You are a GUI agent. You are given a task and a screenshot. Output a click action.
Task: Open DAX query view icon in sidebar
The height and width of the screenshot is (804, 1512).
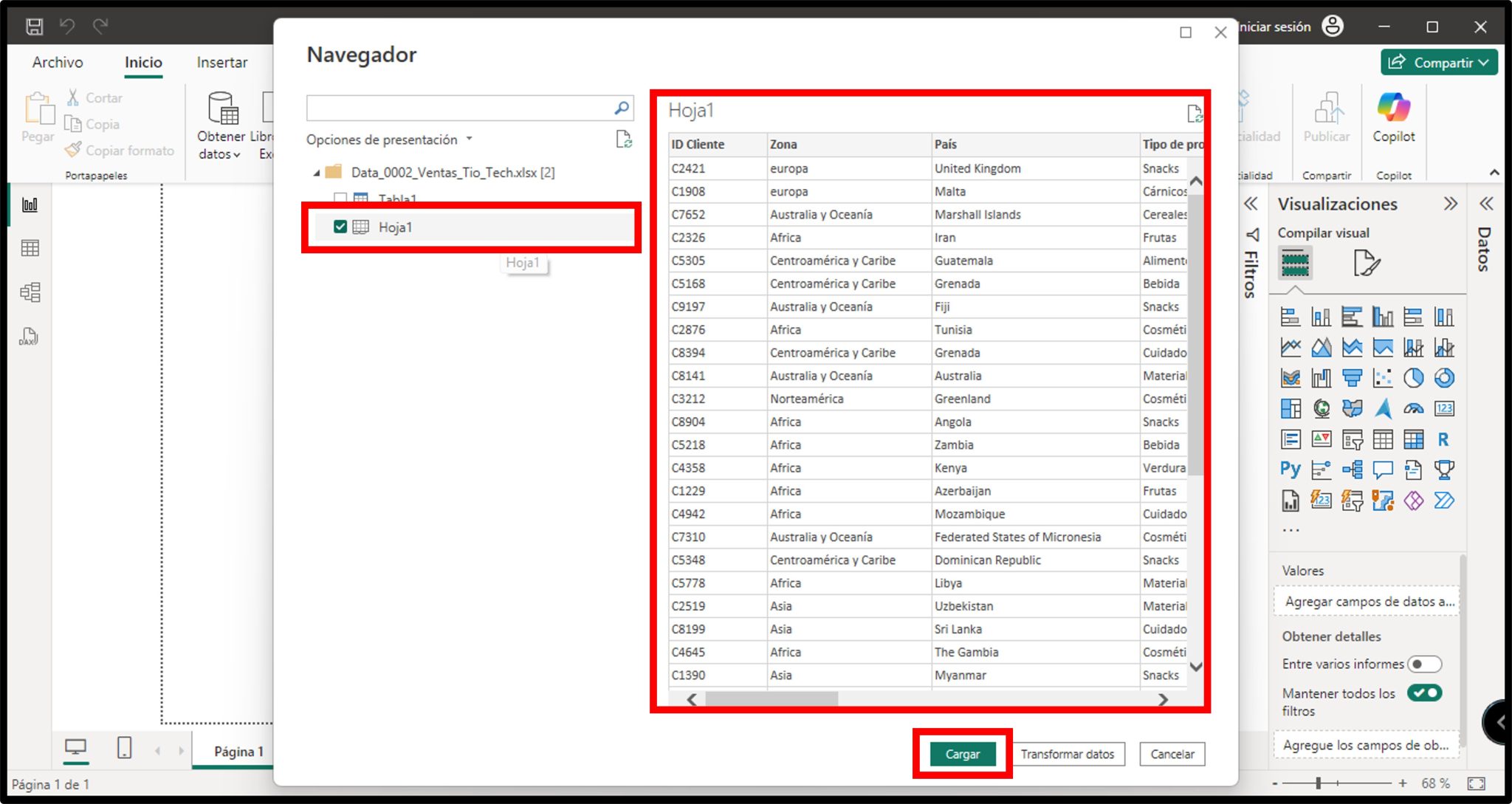[30, 337]
